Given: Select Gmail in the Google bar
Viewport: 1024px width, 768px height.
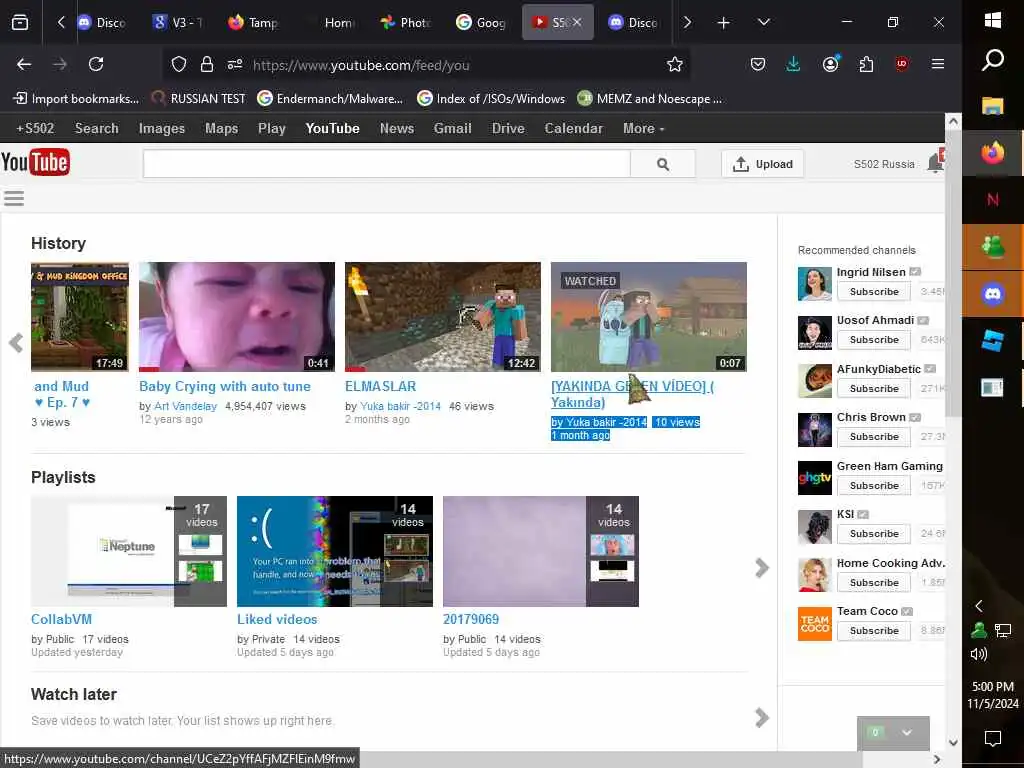Looking at the screenshot, I should (x=453, y=129).
